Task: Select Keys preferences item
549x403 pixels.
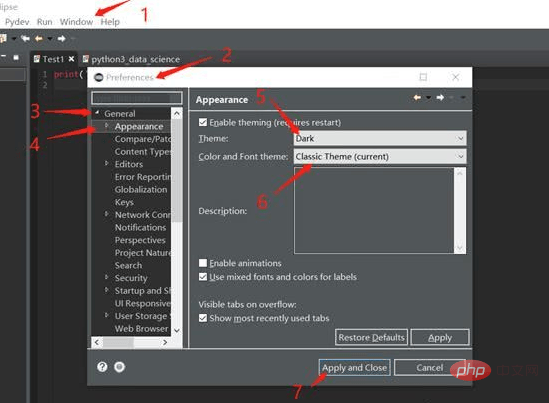Action: point(124,202)
